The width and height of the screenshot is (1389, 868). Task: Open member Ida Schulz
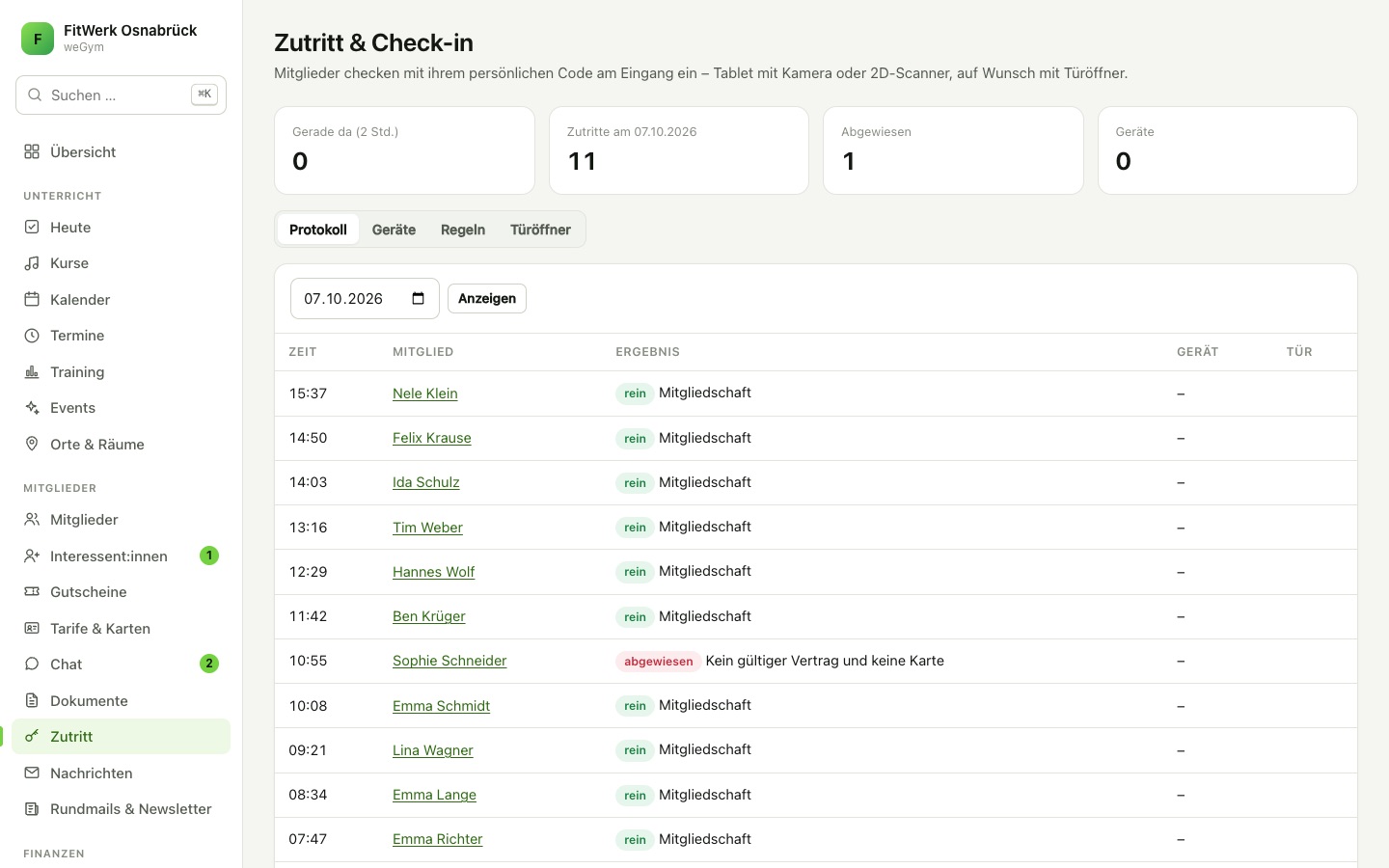tap(426, 482)
